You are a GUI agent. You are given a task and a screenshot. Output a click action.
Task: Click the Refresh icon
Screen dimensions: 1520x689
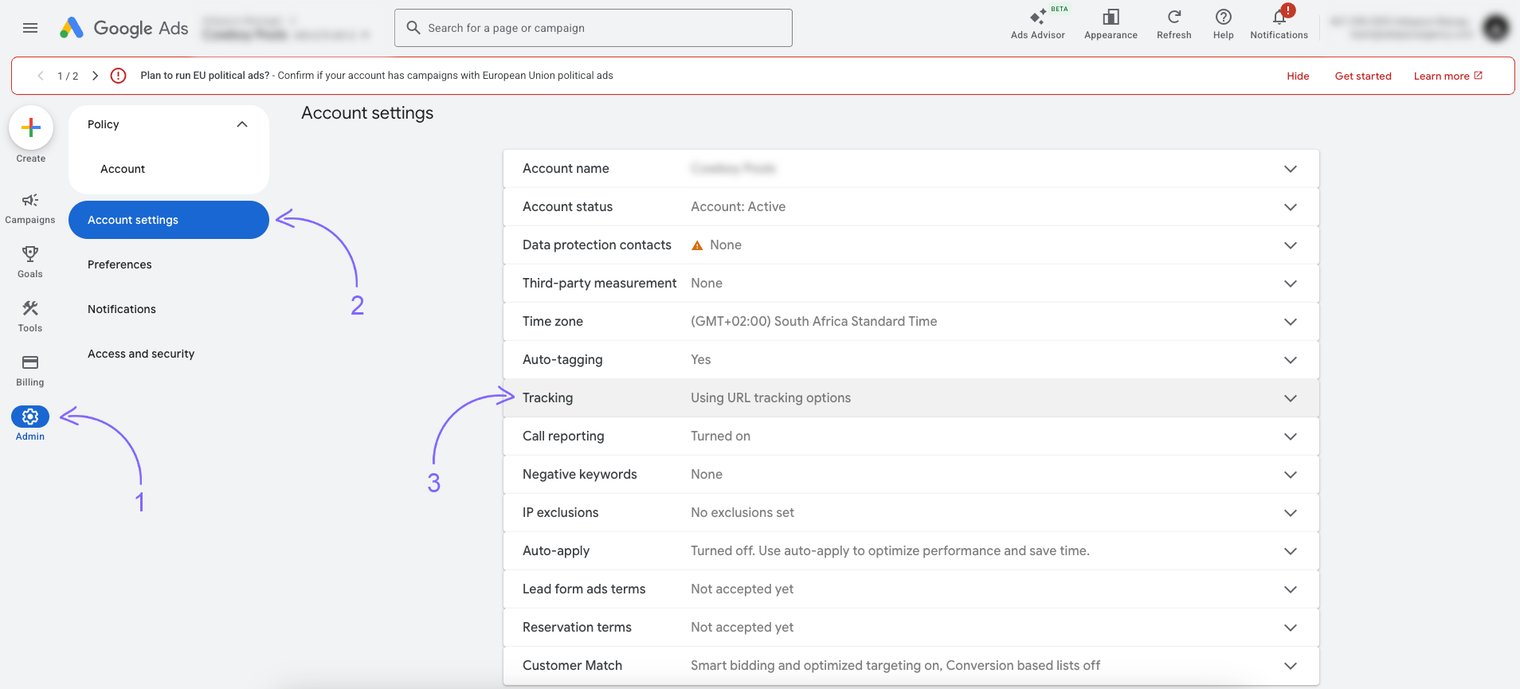click(1174, 18)
